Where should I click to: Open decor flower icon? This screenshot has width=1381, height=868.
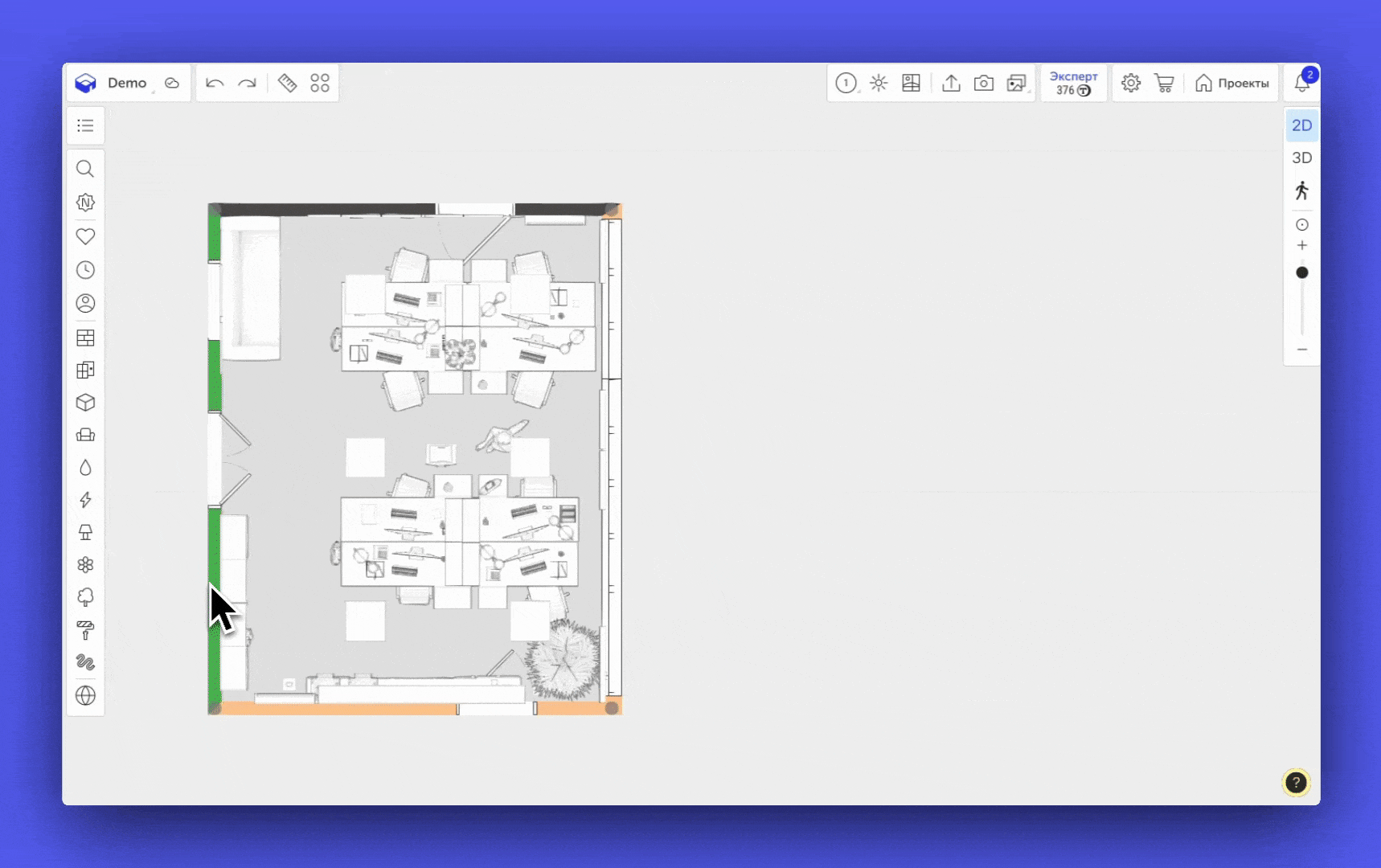click(85, 565)
